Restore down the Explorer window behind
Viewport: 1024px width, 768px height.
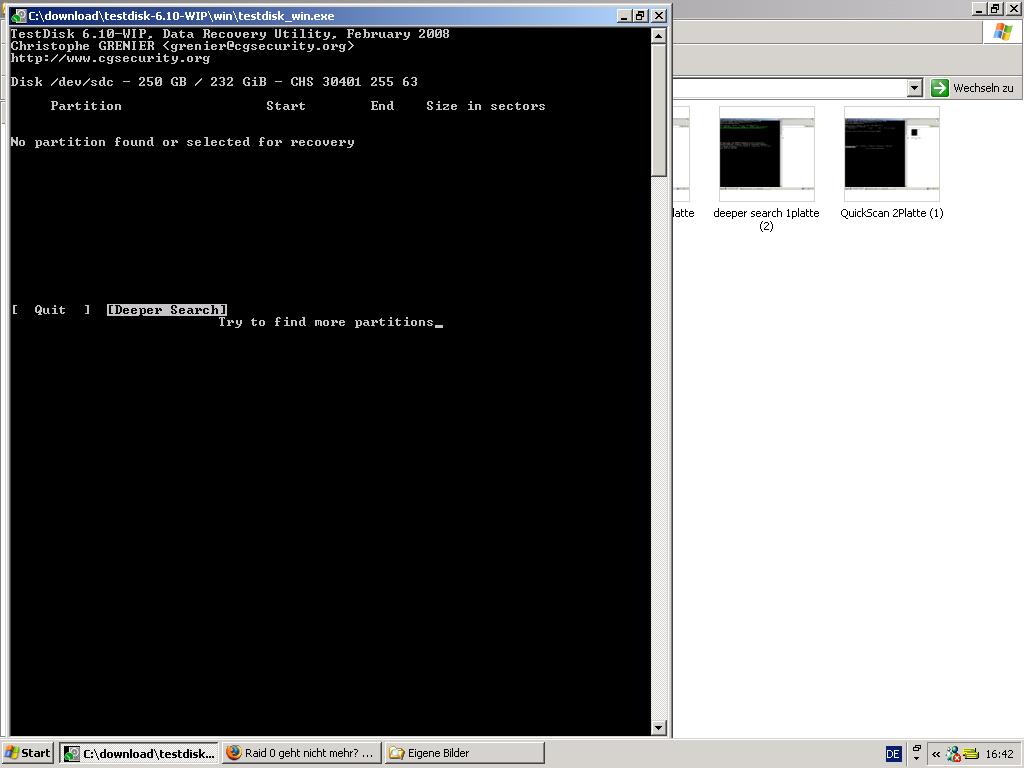[x=995, y=8]
